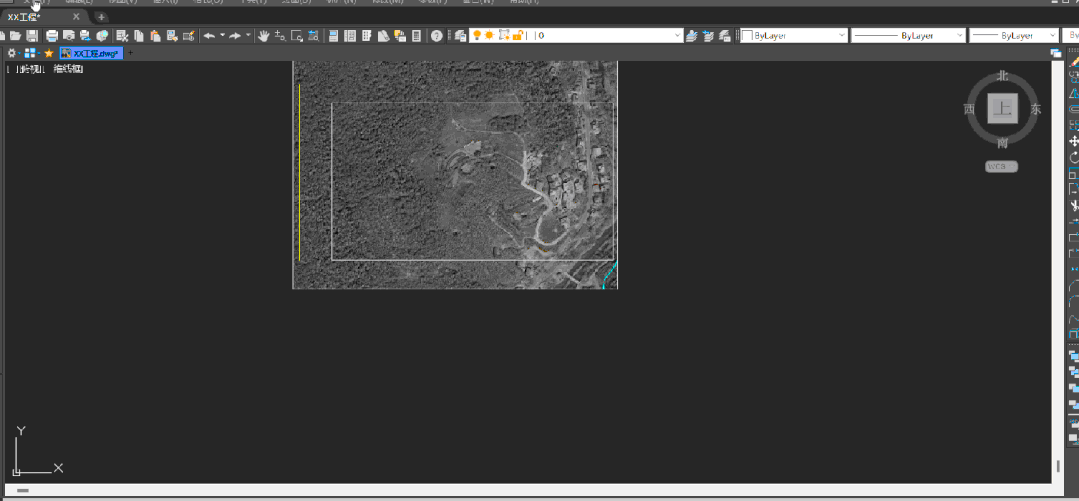Redo with the right arrow icon
1079x501 pixels.
point(235,36)
